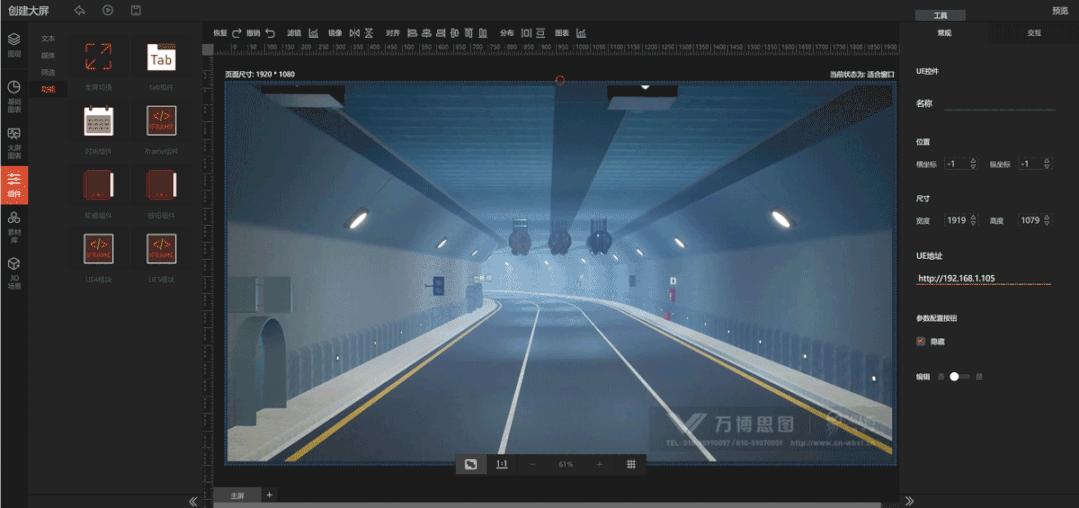This screenshot has height=508, width=1079.
Task: Zoom in canvas with plus button
Action: [x=599, y=465]
